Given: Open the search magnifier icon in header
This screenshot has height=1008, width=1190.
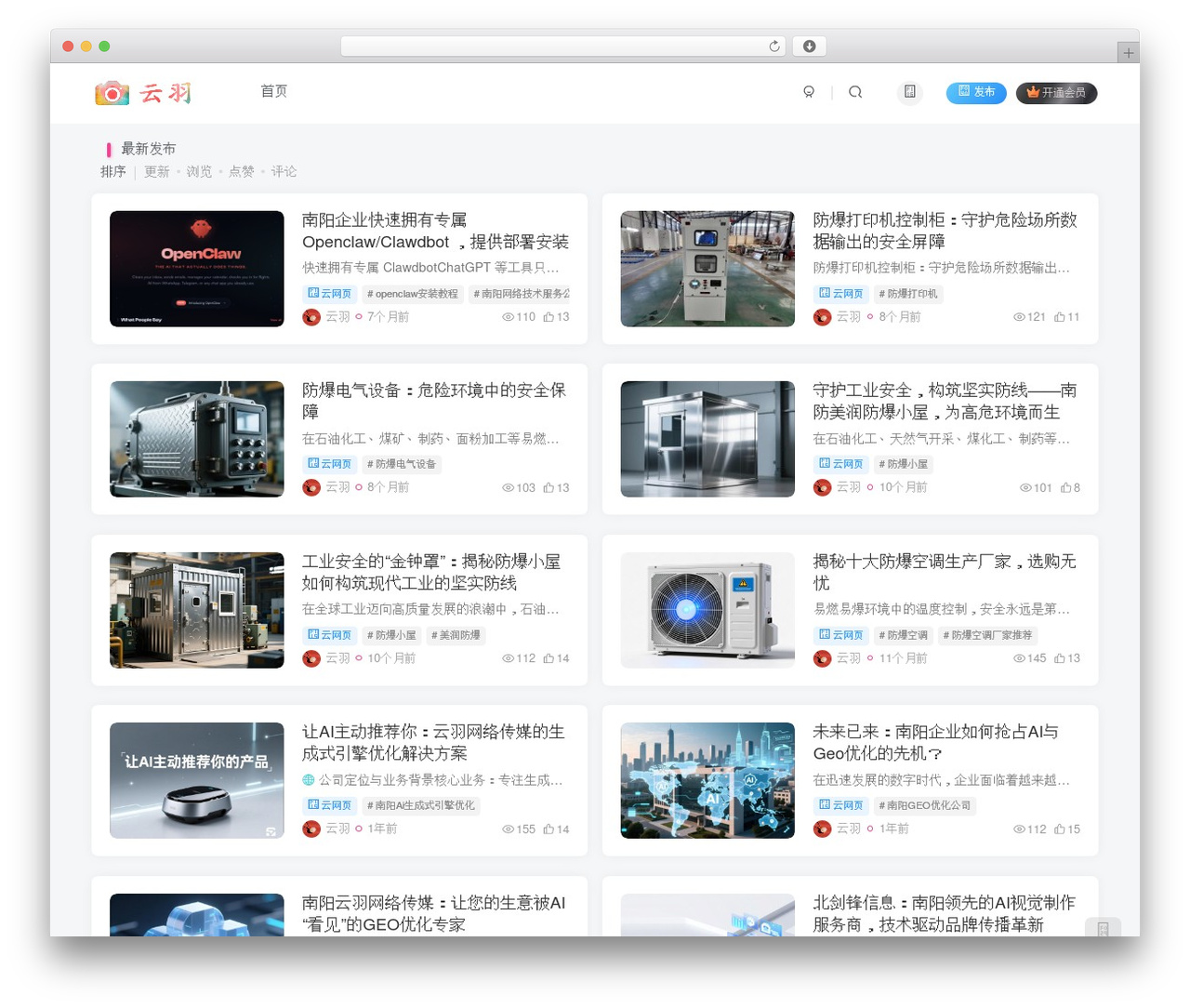Looking at the screenshot, I should click(x=855, y=92).
